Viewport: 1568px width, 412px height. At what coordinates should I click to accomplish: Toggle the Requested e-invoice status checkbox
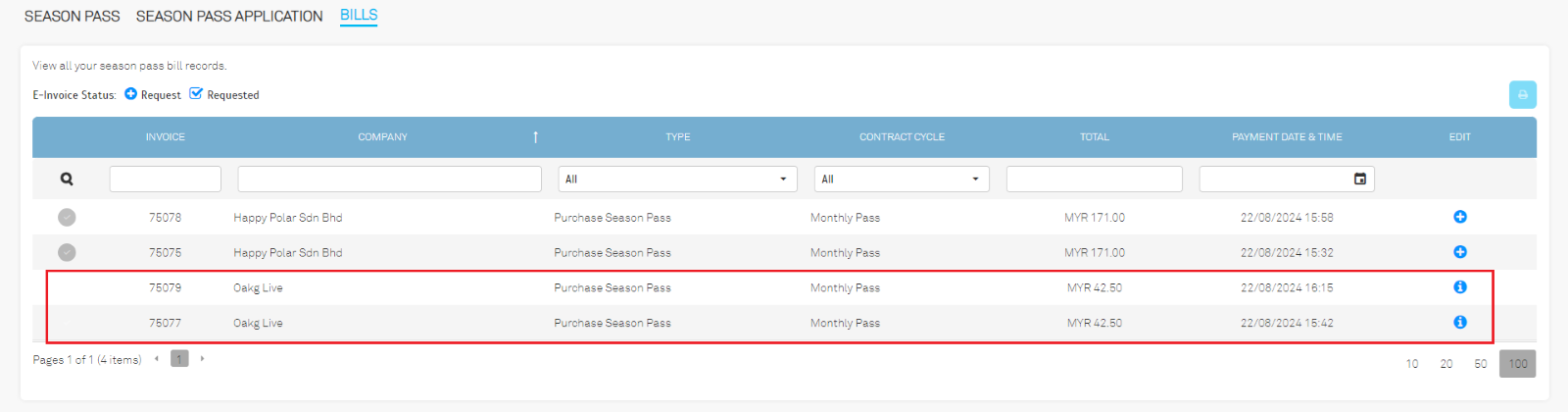(196, 94)
